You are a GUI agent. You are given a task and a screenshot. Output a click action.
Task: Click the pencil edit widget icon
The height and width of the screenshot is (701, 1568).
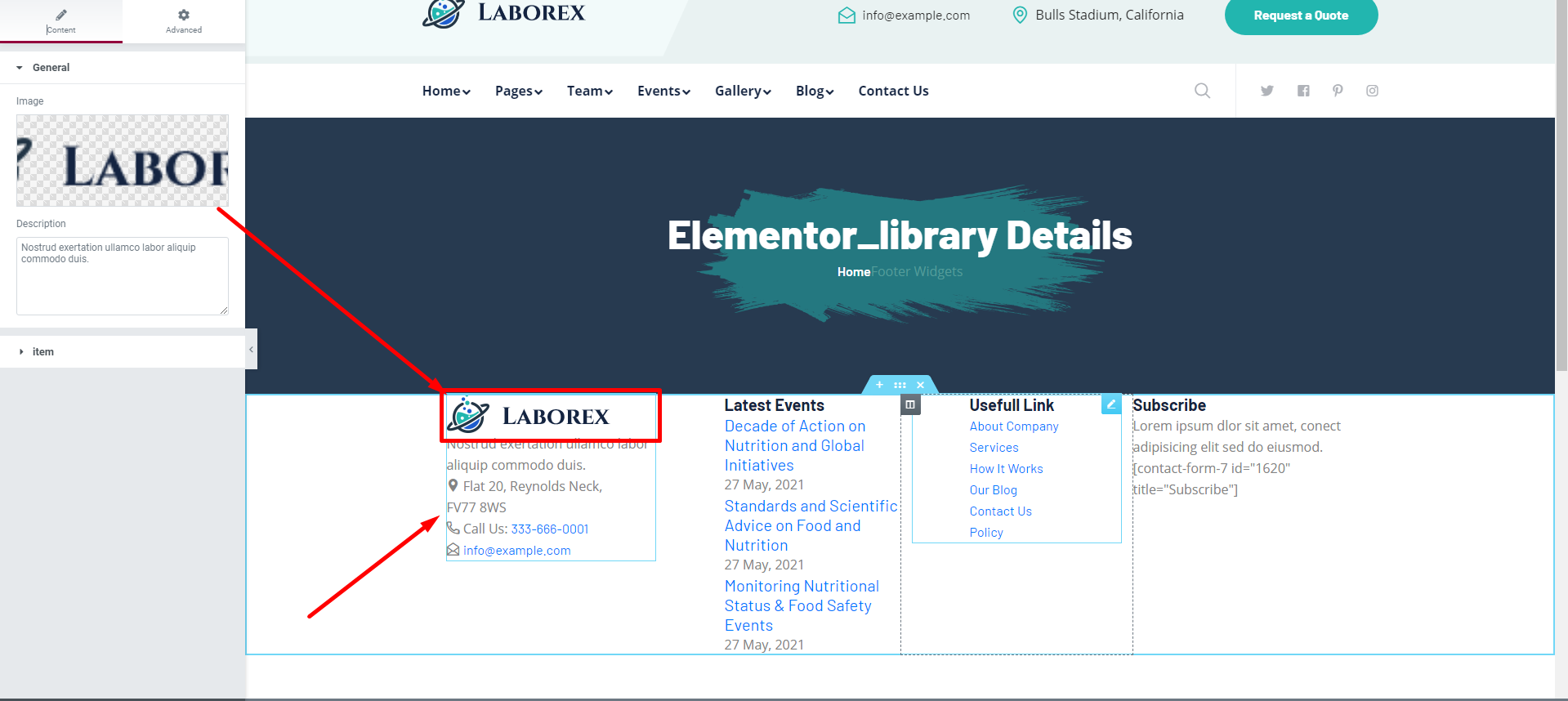point(1111,404)
